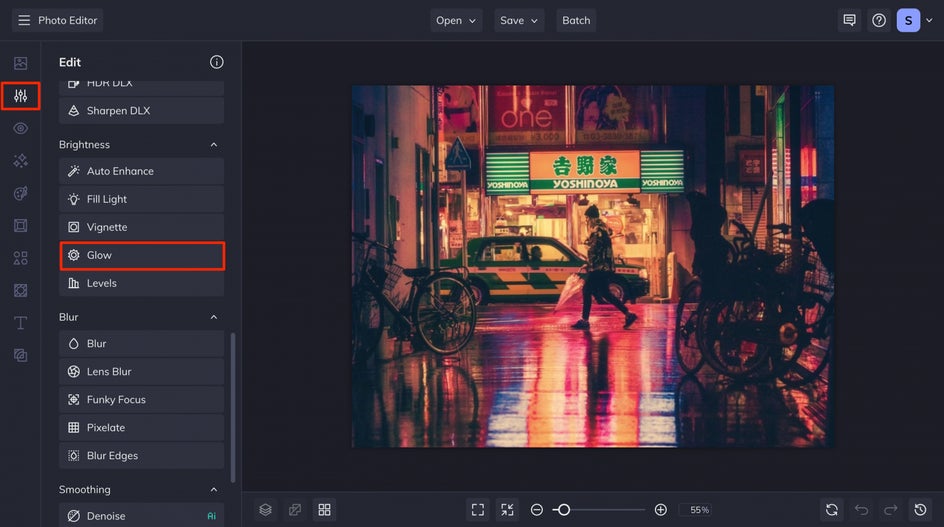Open the Frames sidebar icon

(x=20, y=226)
